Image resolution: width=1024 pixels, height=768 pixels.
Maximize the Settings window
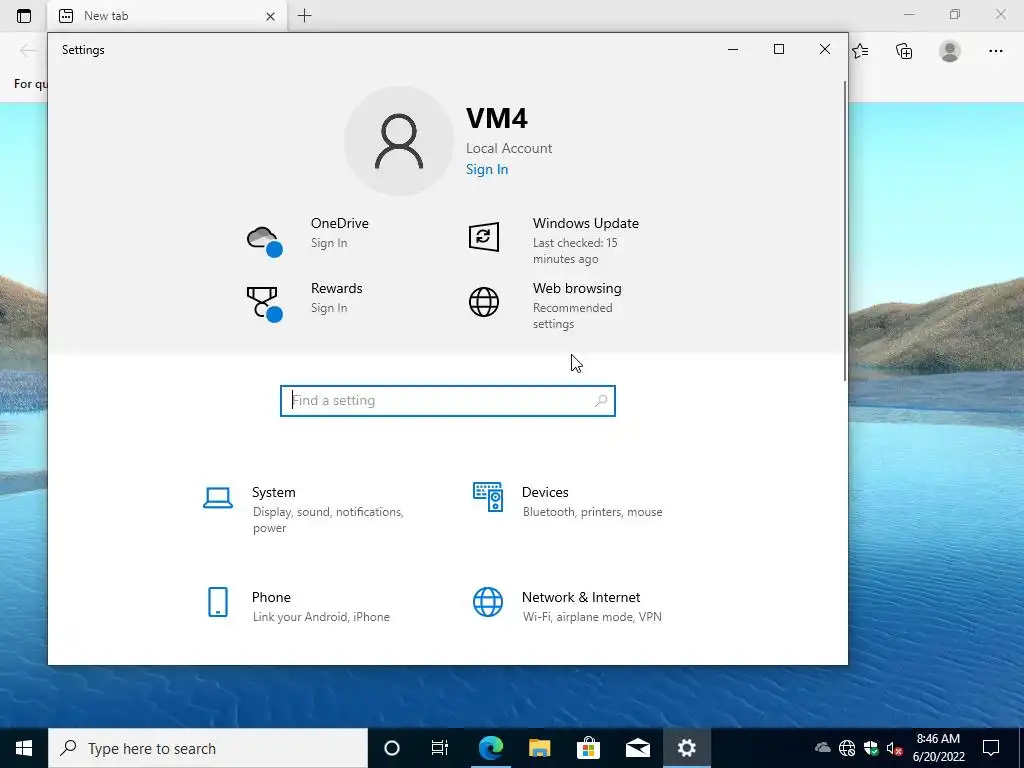[778, 50]
